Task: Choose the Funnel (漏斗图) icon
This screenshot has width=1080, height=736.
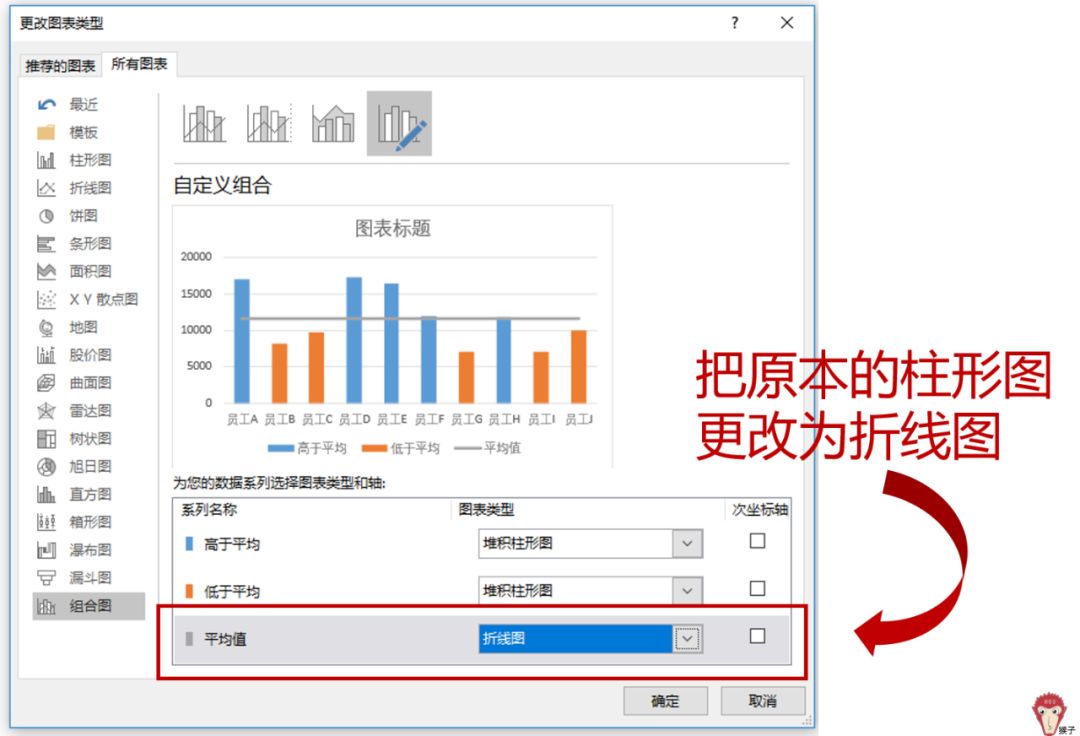Action: pyautogui.click(x=46, y=578)
